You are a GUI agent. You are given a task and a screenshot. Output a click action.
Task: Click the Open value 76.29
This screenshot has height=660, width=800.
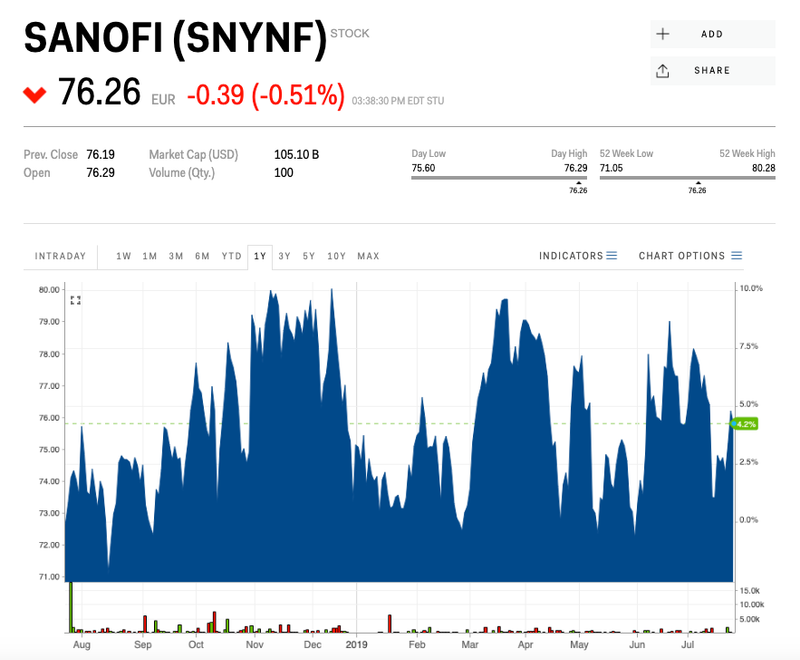point(101,173)
